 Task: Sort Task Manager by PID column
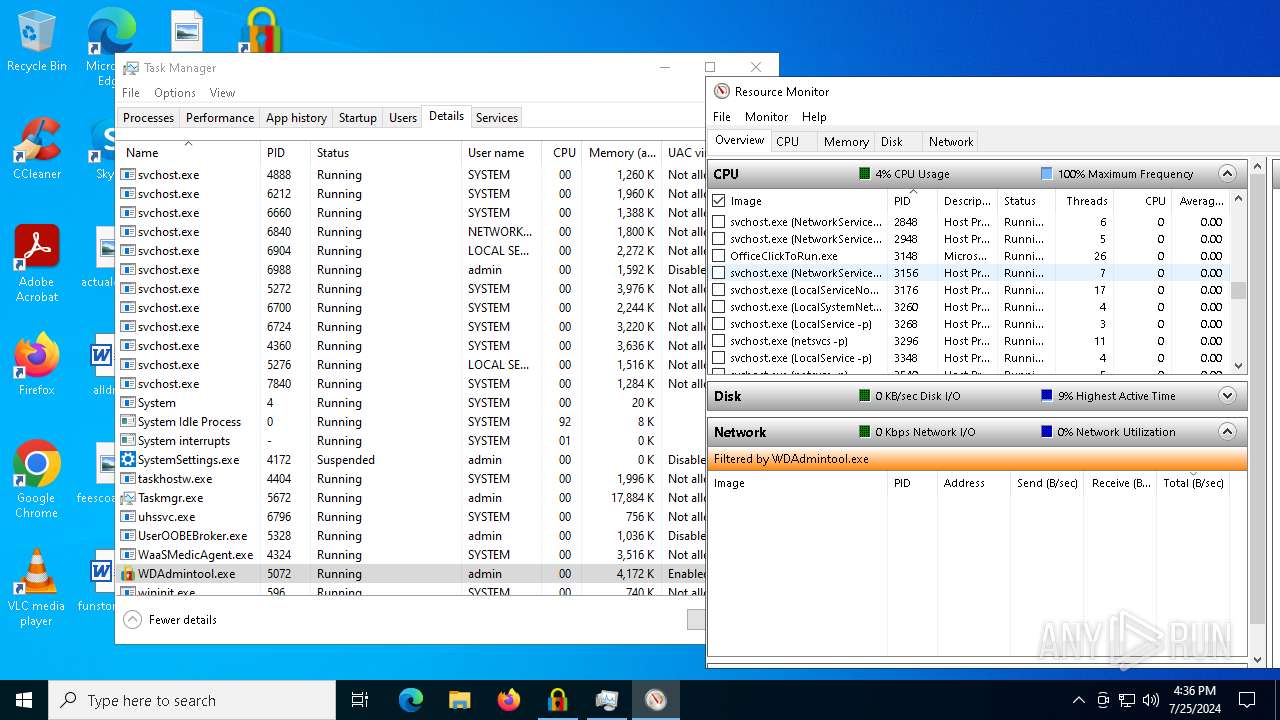(285, 153)
